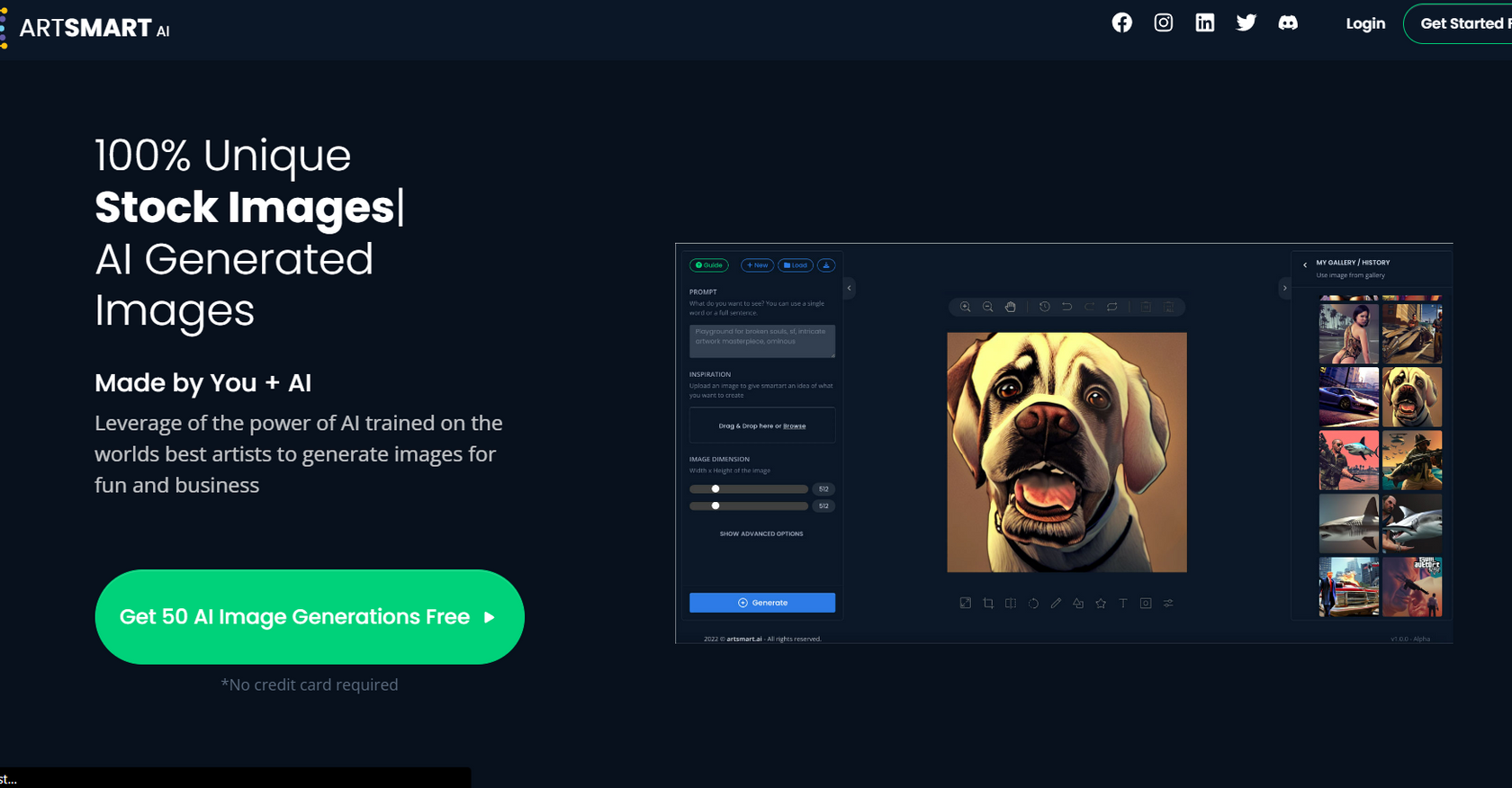The height and width of the screenshot is (788, 1512).
Task: Select the hand pan tool
Action: [x=1010, y=307]
